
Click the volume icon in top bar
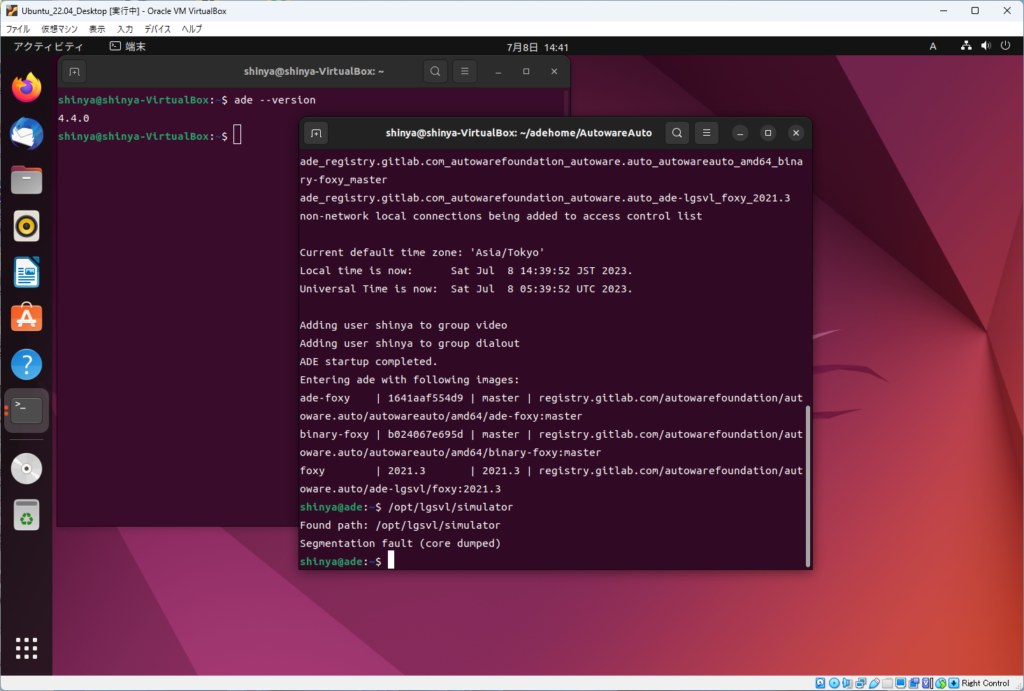click(985, 46)
